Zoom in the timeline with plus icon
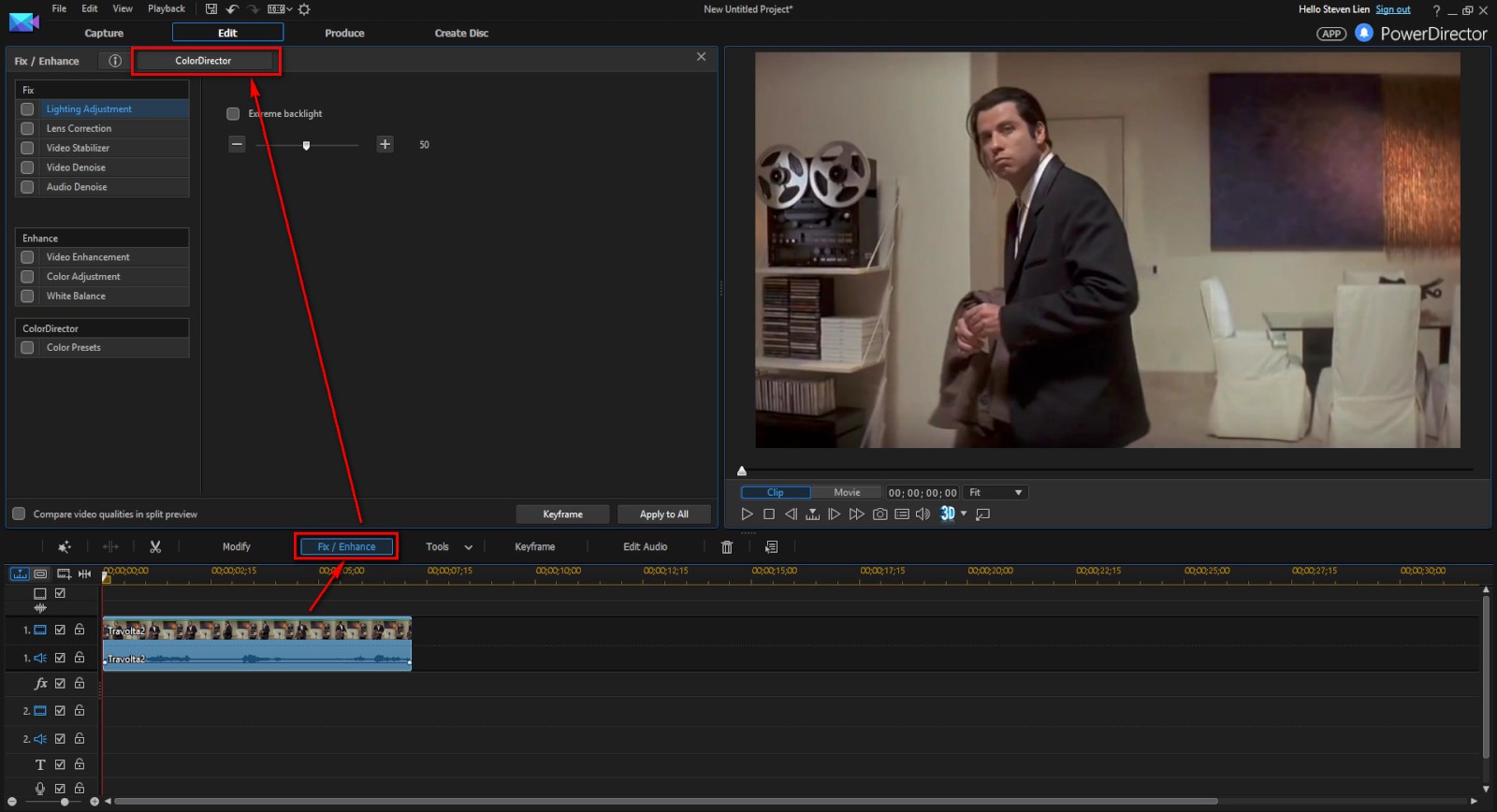This screenshot has height=812, width=1497. pyautogui.click(x=94, y=802)
